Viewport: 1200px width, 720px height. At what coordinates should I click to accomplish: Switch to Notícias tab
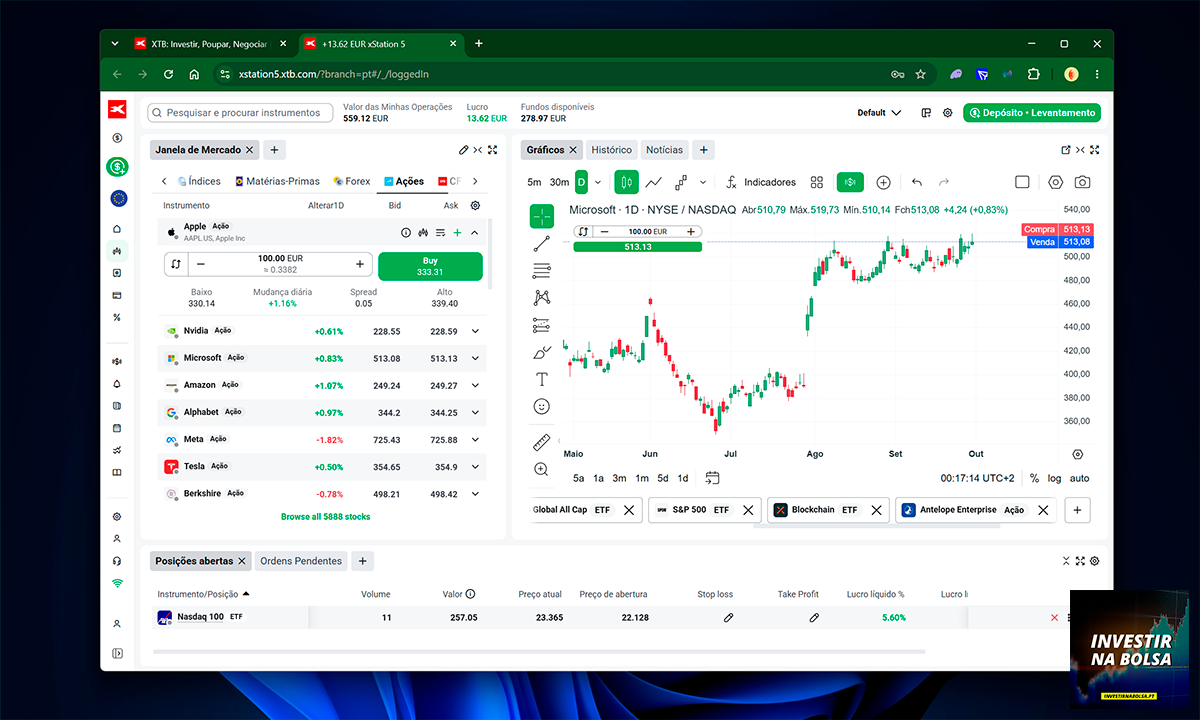664,150
